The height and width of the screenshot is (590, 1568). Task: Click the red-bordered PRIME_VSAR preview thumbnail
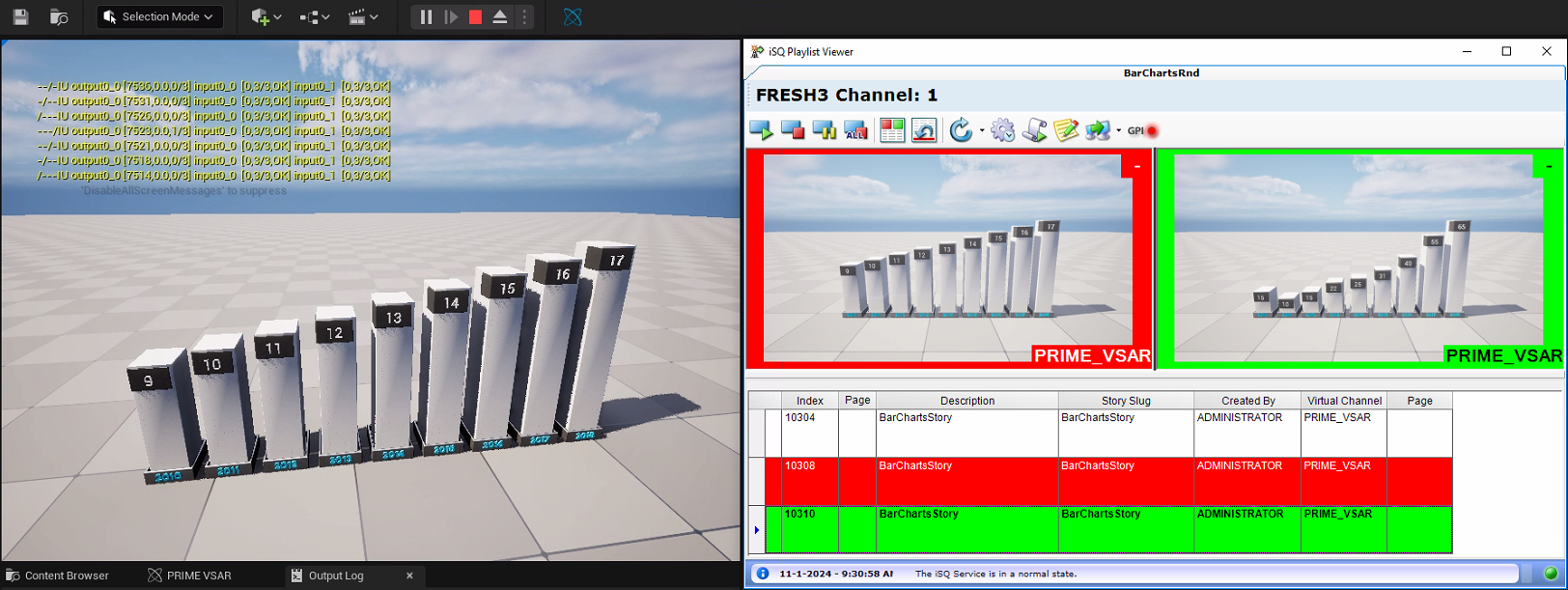click(948, 258)
